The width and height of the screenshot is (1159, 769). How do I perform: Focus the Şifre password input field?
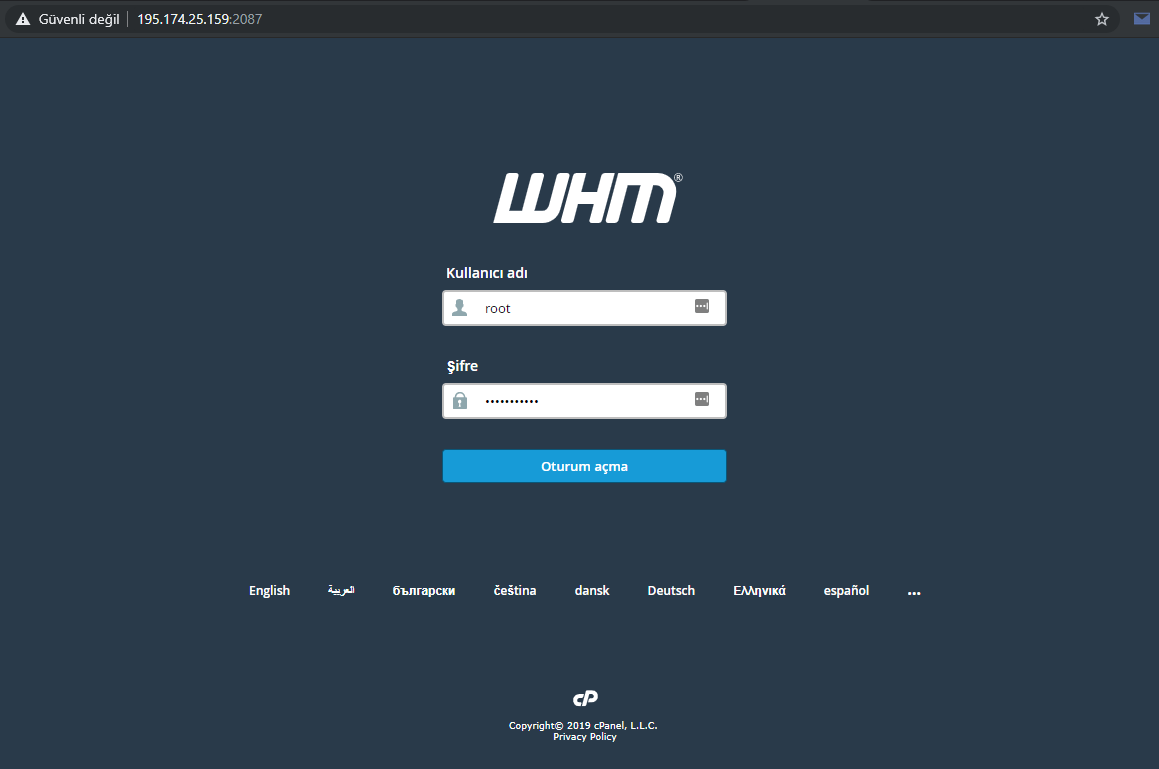click(x=584, y=401)
